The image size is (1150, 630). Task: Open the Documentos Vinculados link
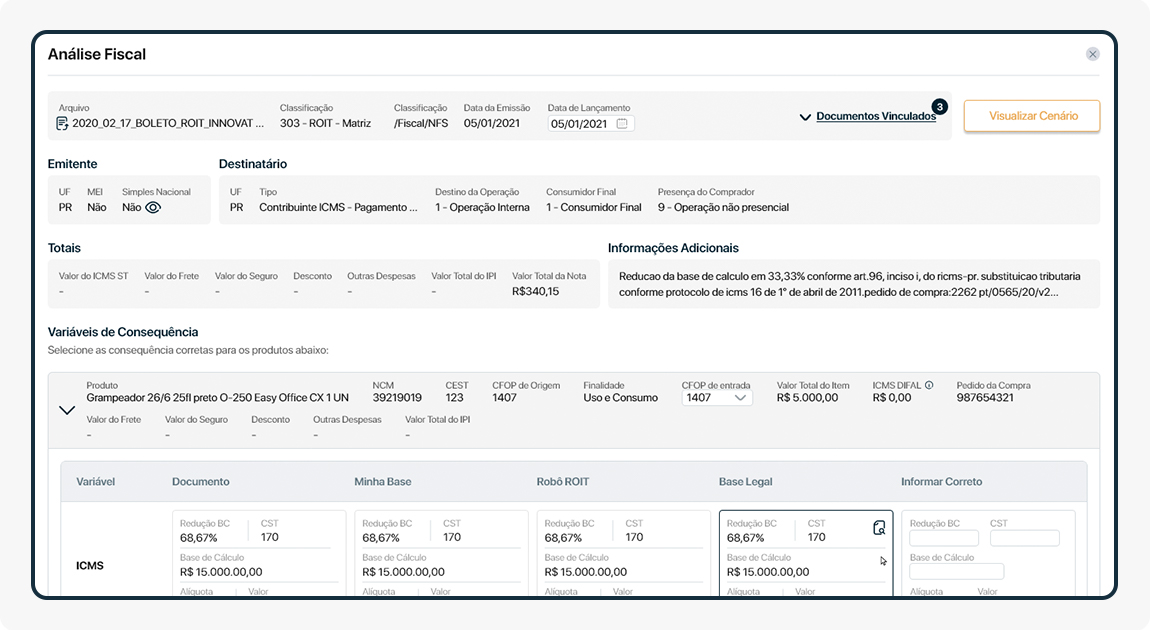876,116
